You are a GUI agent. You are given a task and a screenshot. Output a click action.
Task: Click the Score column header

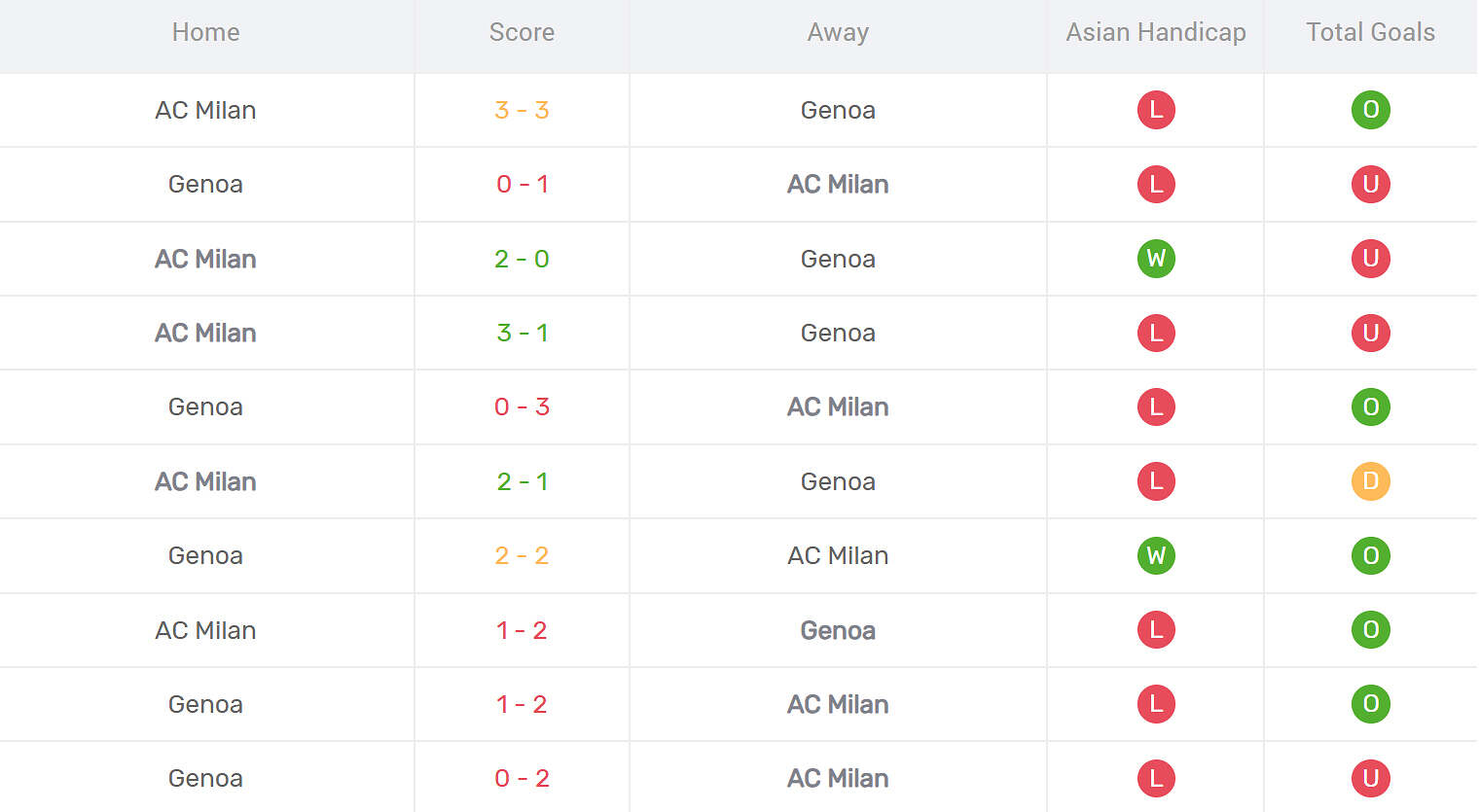(x=522, y=32)
